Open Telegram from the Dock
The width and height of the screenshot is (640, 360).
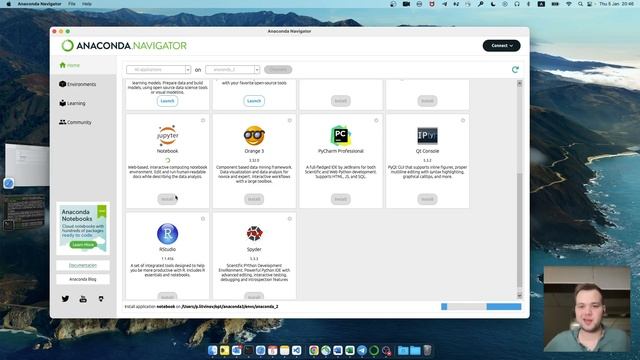[x=362, y=350]
